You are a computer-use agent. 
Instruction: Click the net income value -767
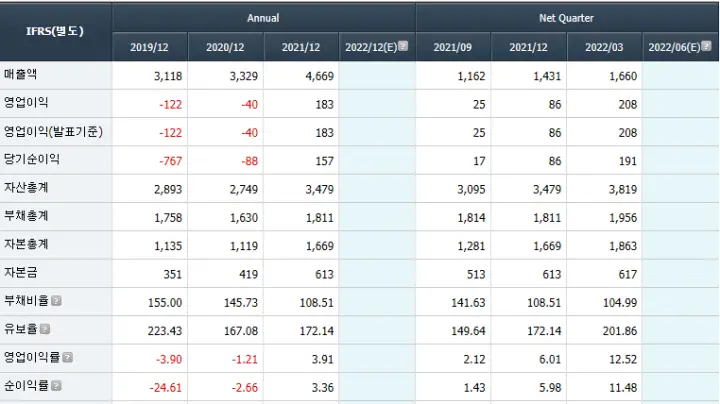coord(171,161)
